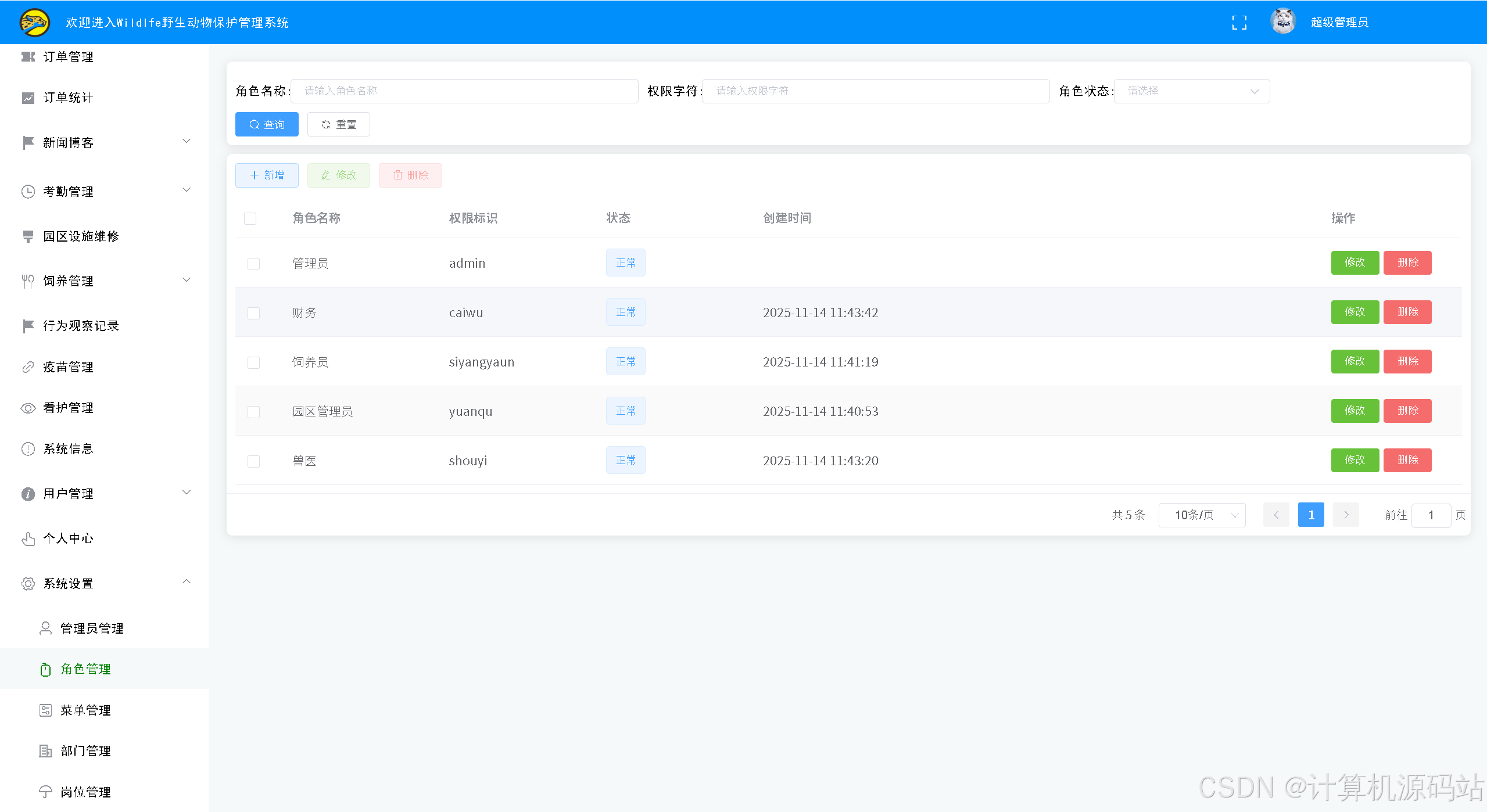Focus the 前往 page number input
Screen dimensions: 1487x812
click(1431, 515)
